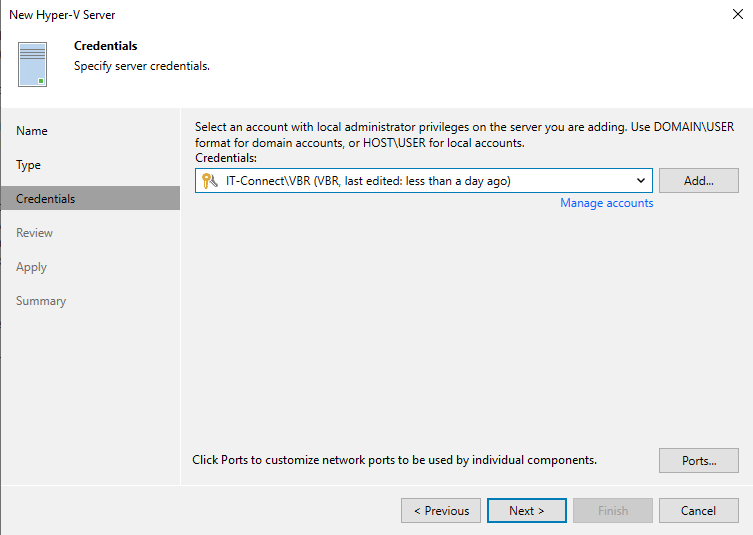Select the Credentials step in sidebar
Image resolution: width=753 pixels, height=535 pixels.
tap(46, 199)
